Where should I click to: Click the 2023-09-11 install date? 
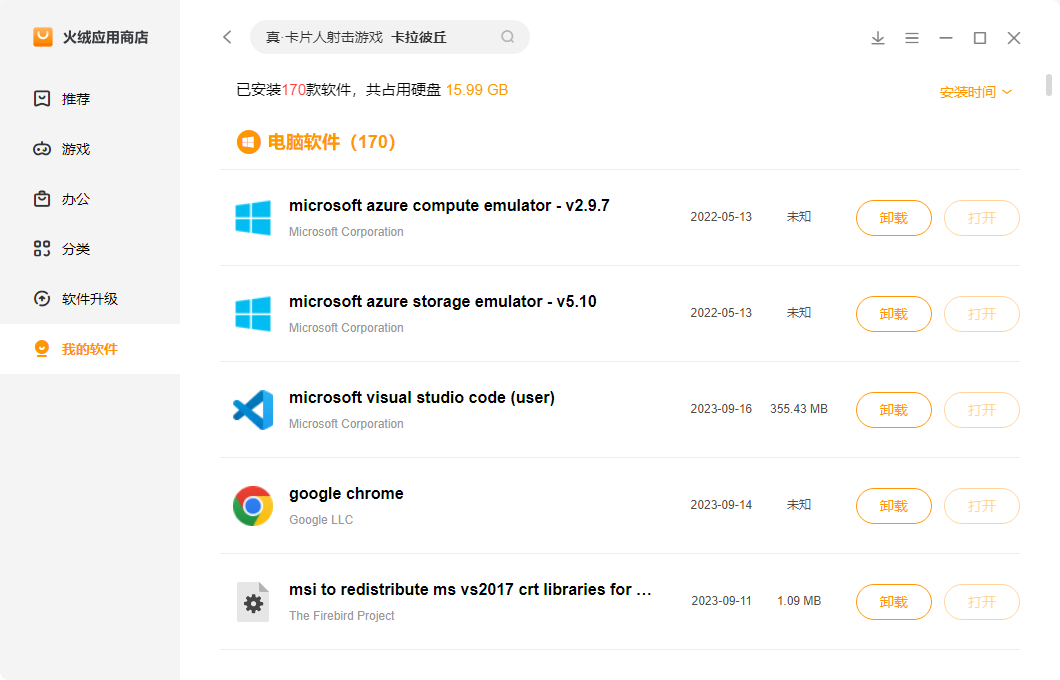click(x=721, y=601)
